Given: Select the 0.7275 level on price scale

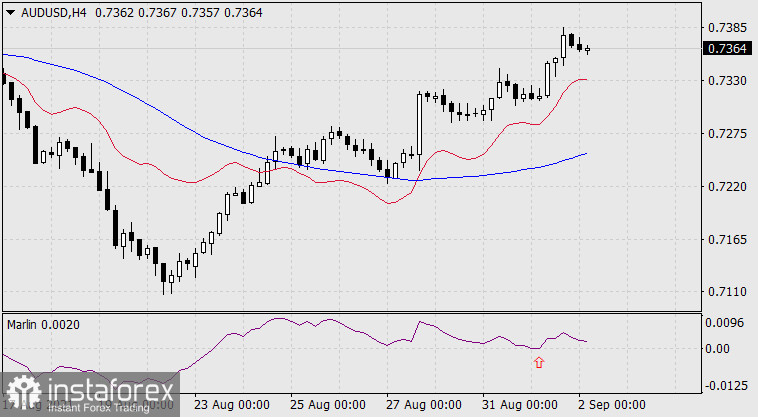Looking at the screenshot, I should coord(726,133).
